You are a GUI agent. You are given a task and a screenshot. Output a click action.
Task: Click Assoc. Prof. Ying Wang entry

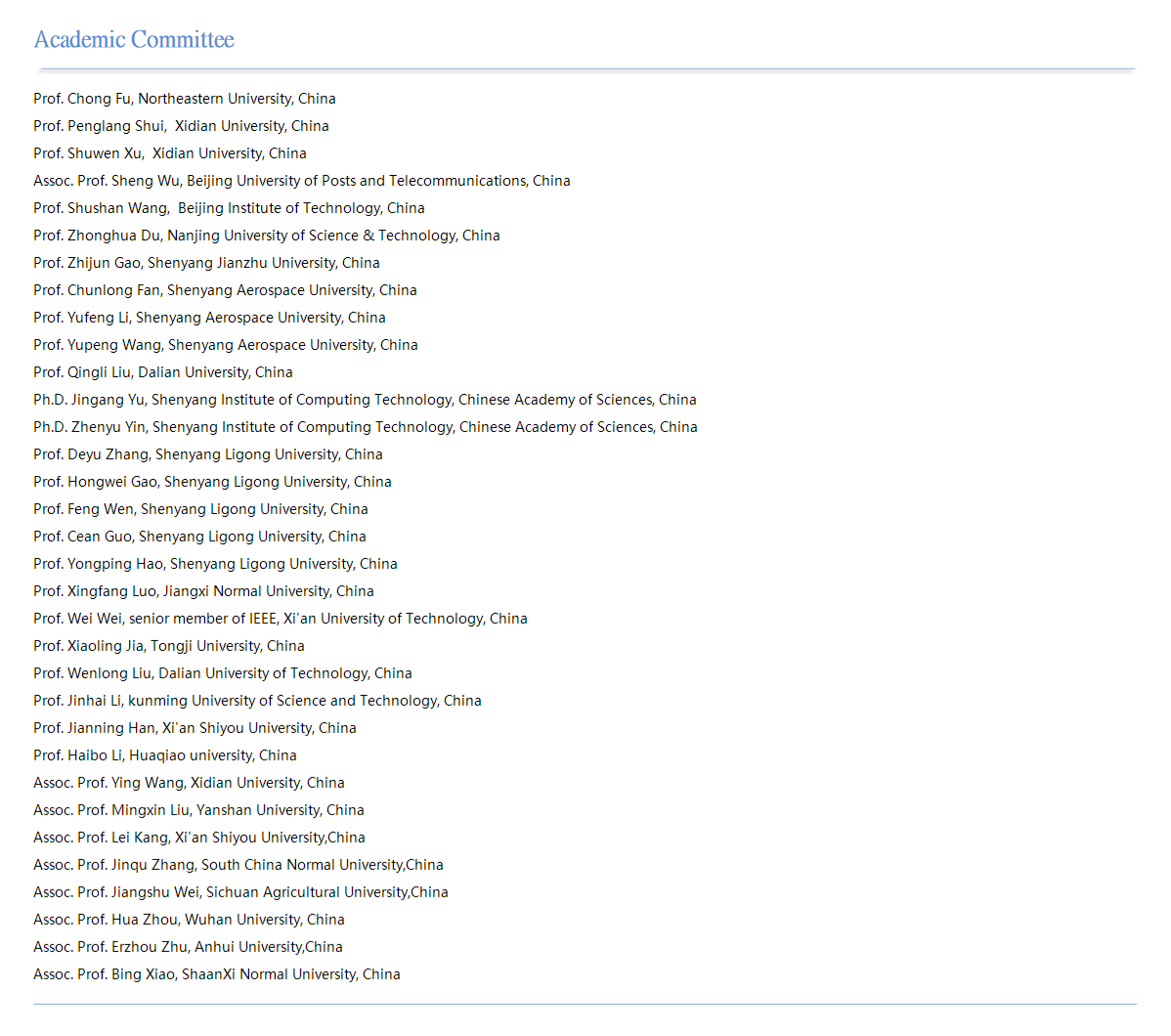(189, 784)
